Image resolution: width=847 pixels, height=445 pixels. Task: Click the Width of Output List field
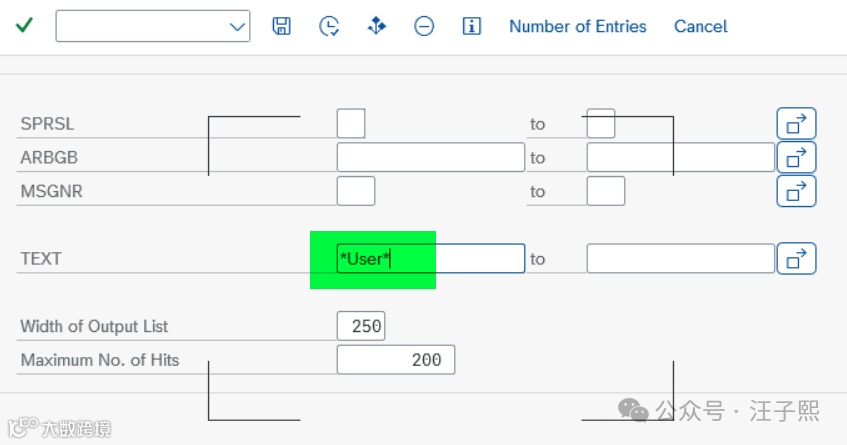[361, 326]
